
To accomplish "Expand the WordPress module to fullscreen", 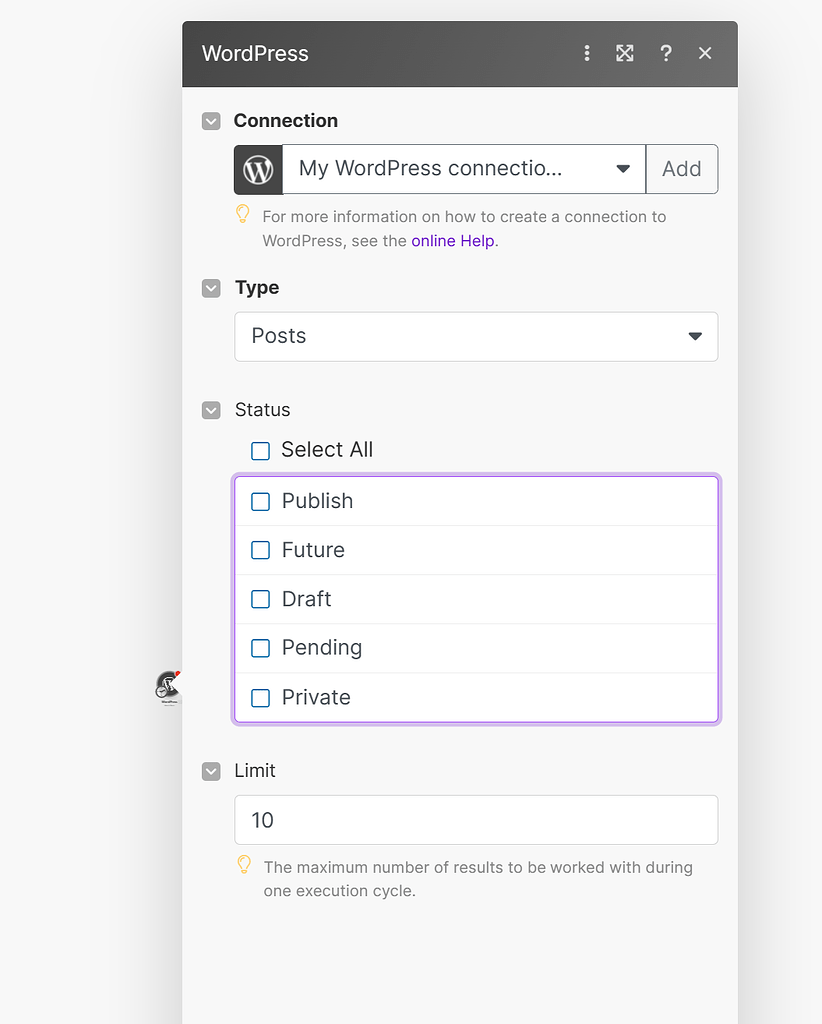I will coord(625,53).
